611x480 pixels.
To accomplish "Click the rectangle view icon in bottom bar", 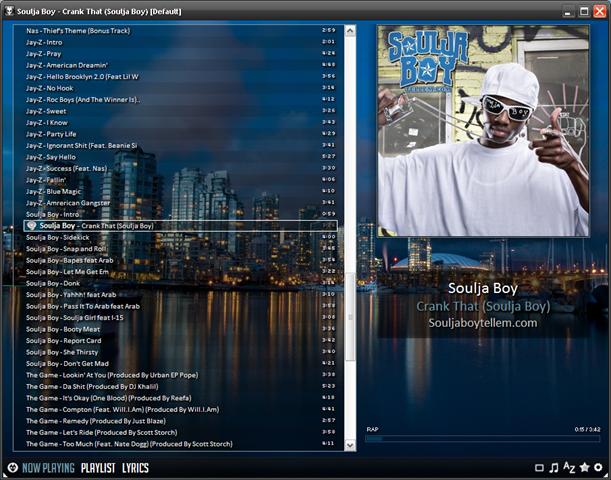I will point(539,468).
